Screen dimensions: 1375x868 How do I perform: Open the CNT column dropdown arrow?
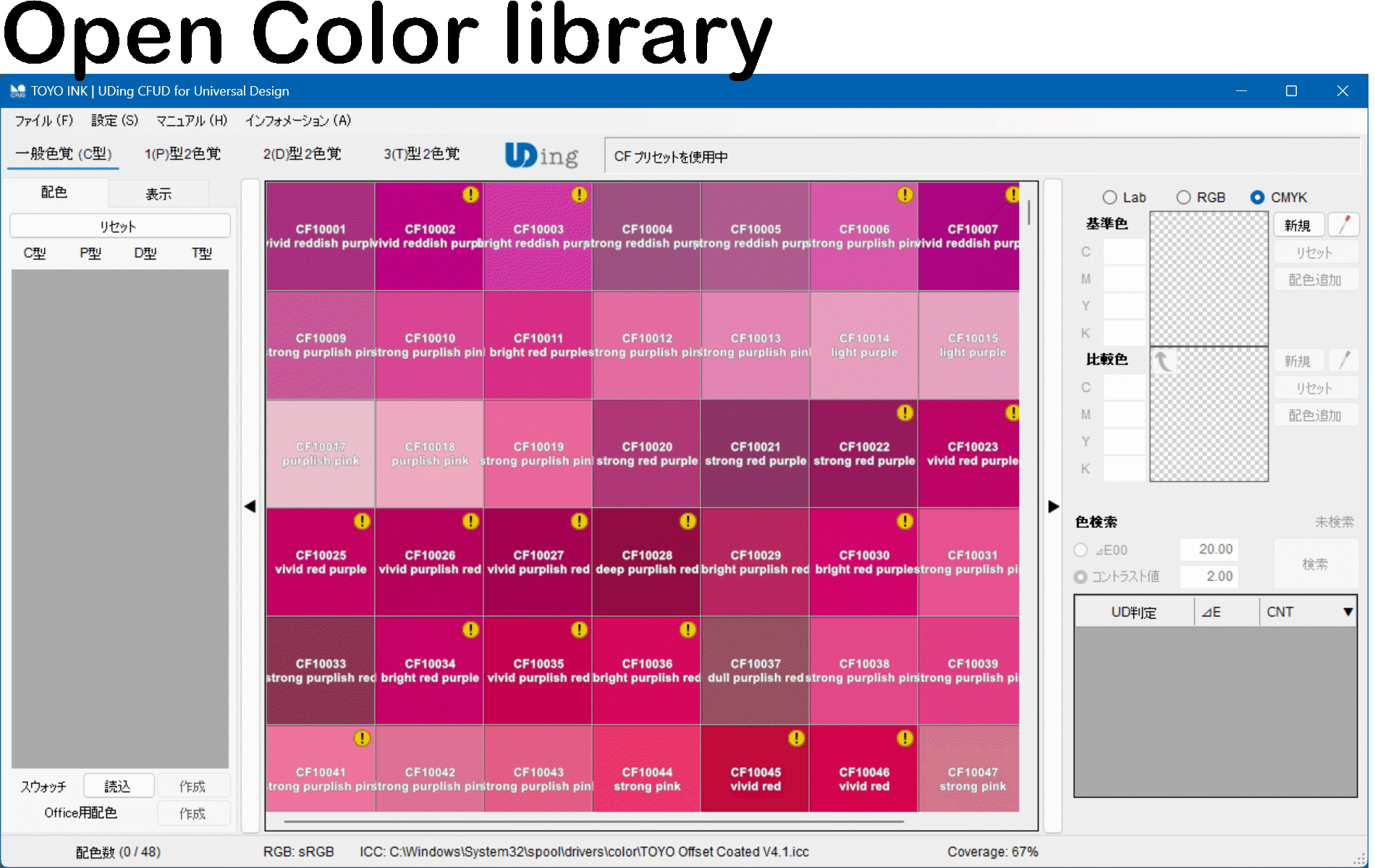pyautogui.click(x=1347, y=612)
